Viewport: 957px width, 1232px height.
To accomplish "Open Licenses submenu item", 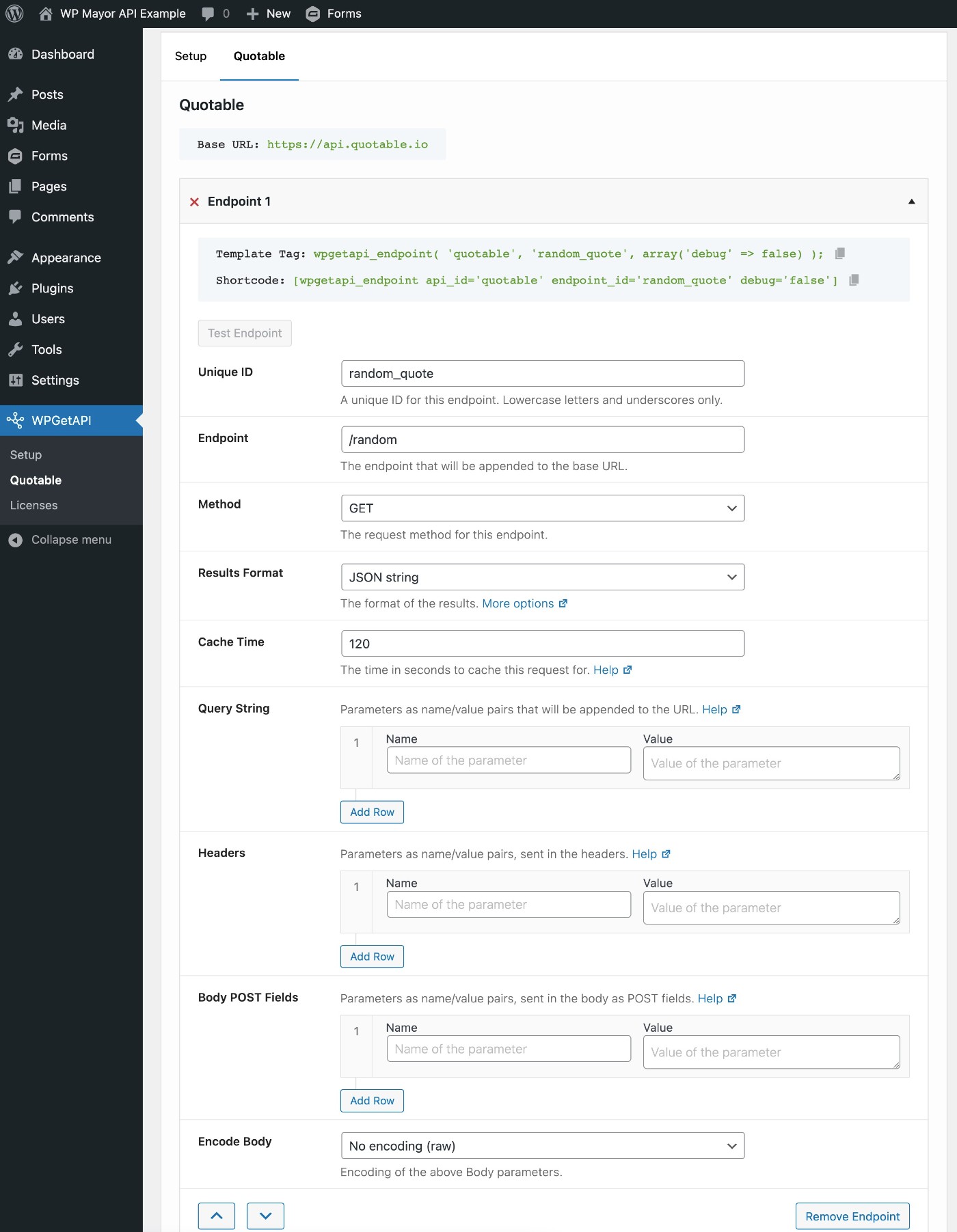I will tap(33, 506).
